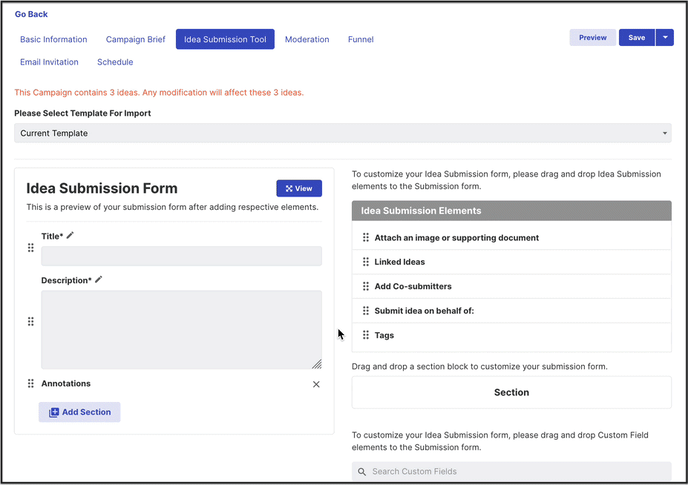Image resolution: width=688 pixels, height=485 pixels.
Task: Click drag handle for Tags element
Action: click(x=366, y=336)
